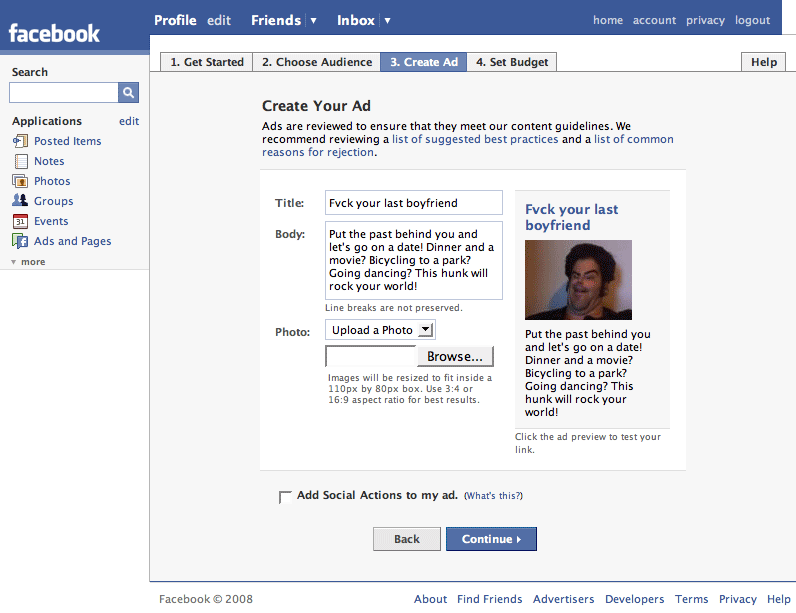Click the Back button
Screen dimensions: 796x613
click(407, 539)
